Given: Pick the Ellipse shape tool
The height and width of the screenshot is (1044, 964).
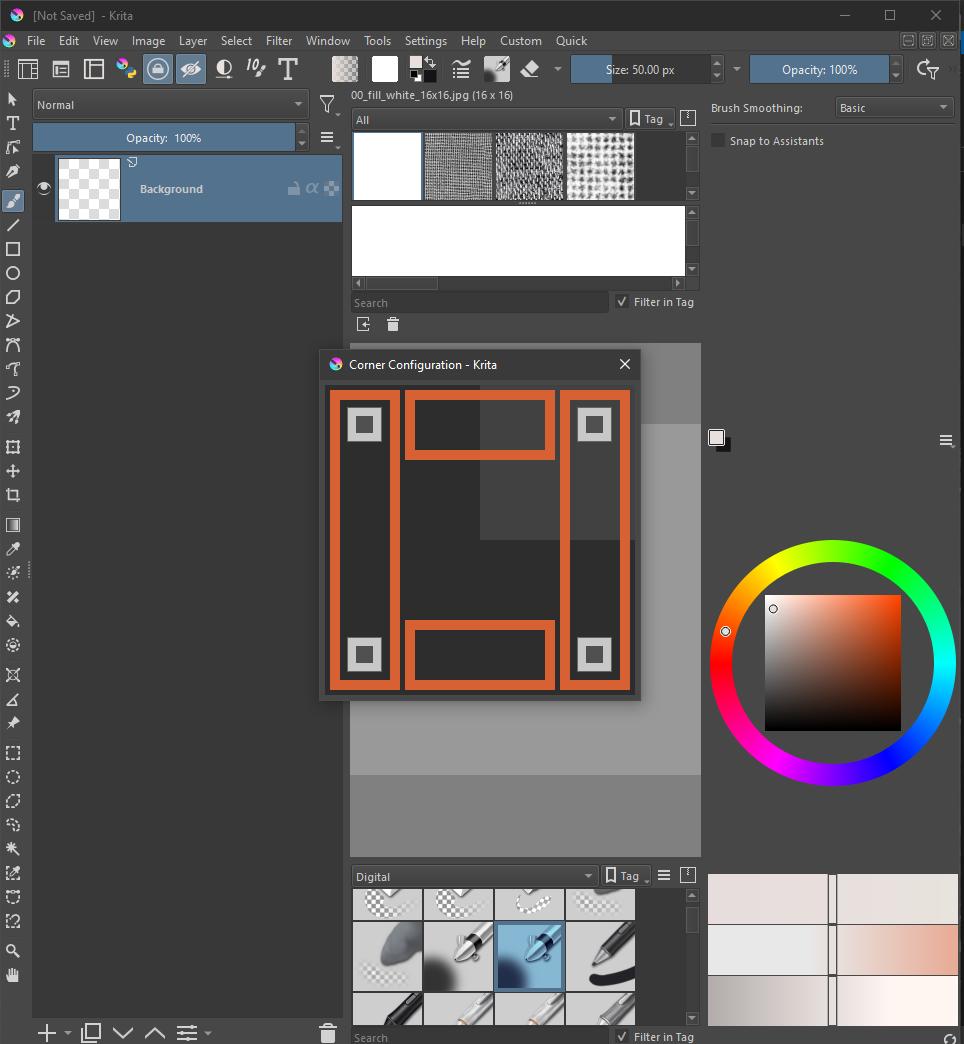Looking at the screenshot, I should click(x=13, y=273).
